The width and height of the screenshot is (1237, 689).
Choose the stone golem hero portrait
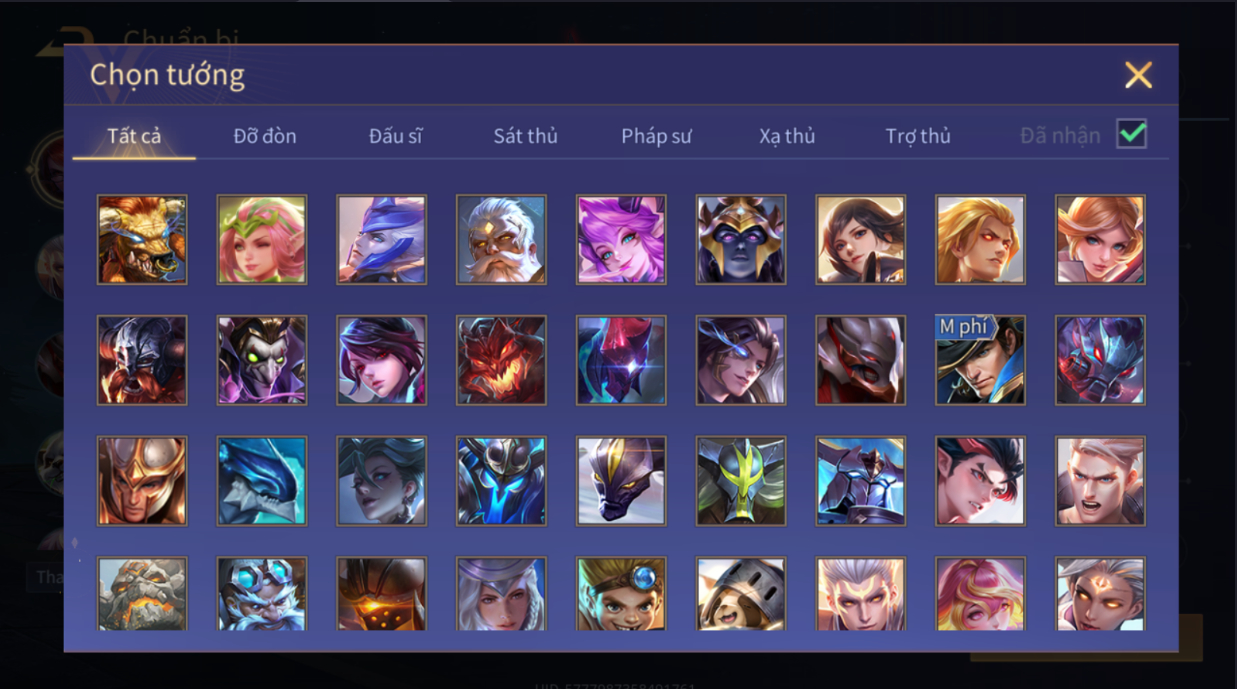coord(142,594)
